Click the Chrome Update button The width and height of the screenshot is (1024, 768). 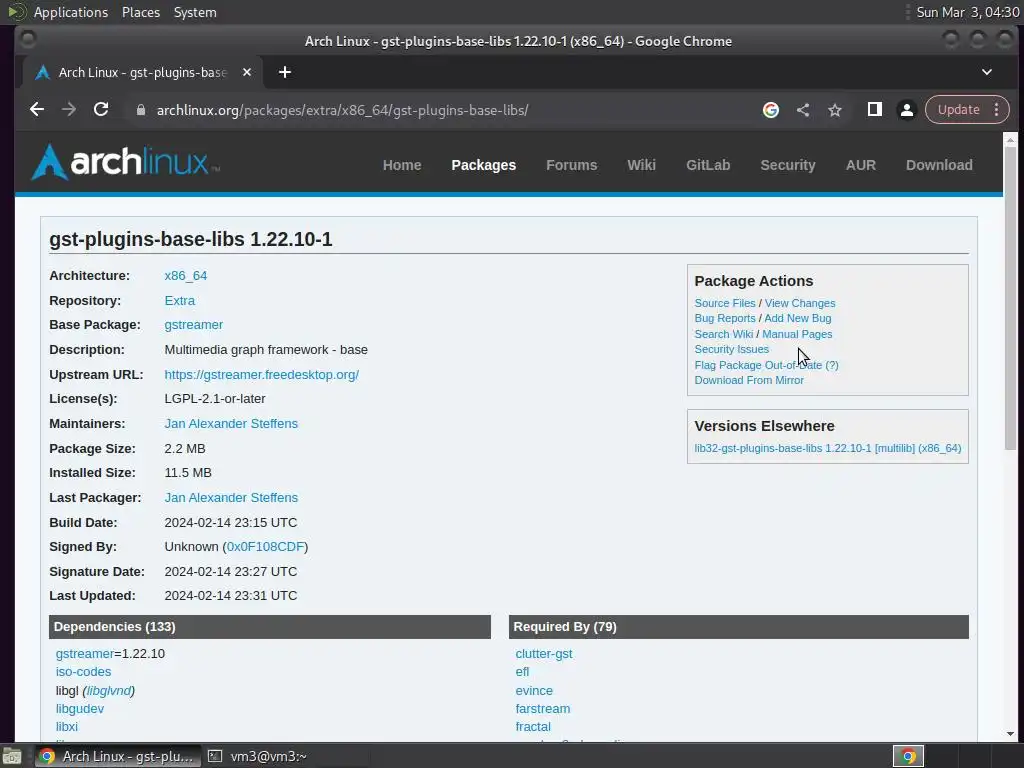(958, 110)
